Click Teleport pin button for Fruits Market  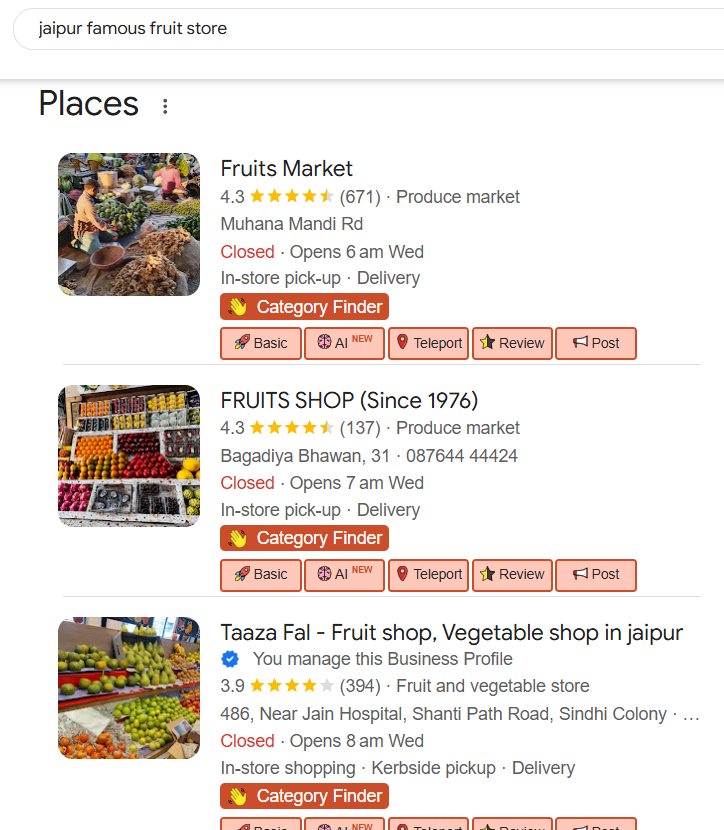(x=428, y=343)
